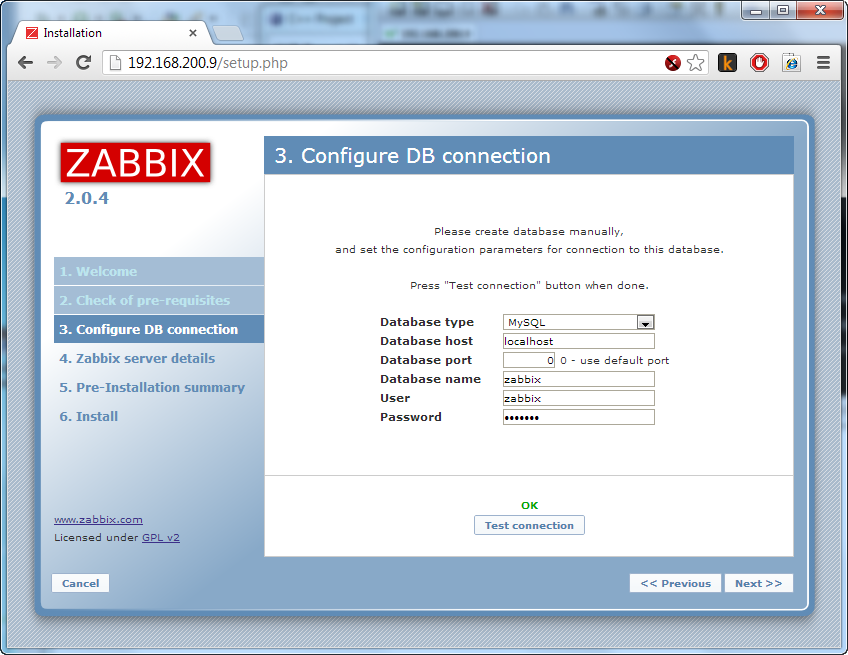Image resolution: width=848 pixels, height=655 pixels.
Task: Click the page heading 3. Configure DB connection
Action: tap(412, 156)
